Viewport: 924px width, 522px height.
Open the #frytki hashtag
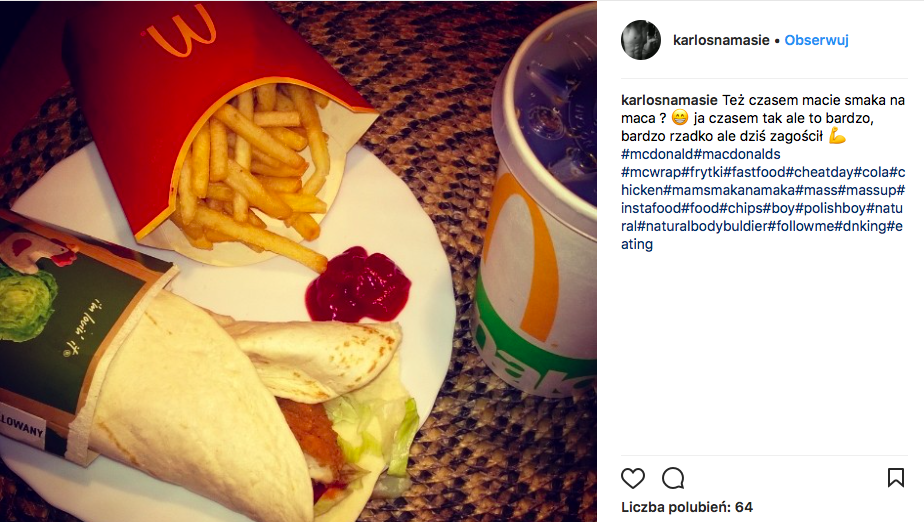coord(702,172)
